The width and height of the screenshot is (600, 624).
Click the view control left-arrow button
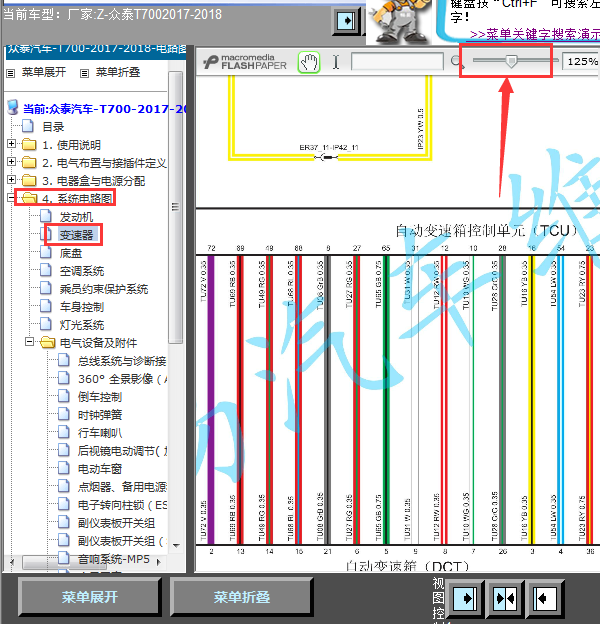click(545, 598)
